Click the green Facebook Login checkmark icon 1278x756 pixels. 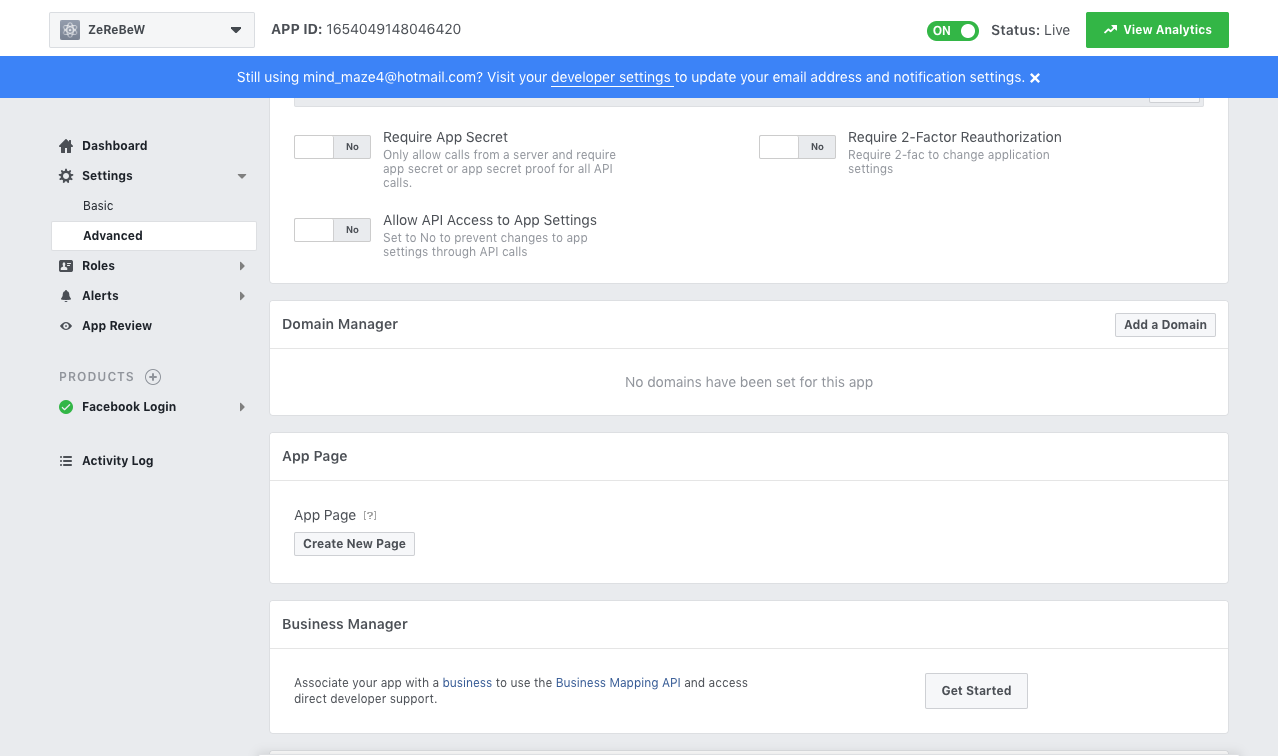click(66, 407)
